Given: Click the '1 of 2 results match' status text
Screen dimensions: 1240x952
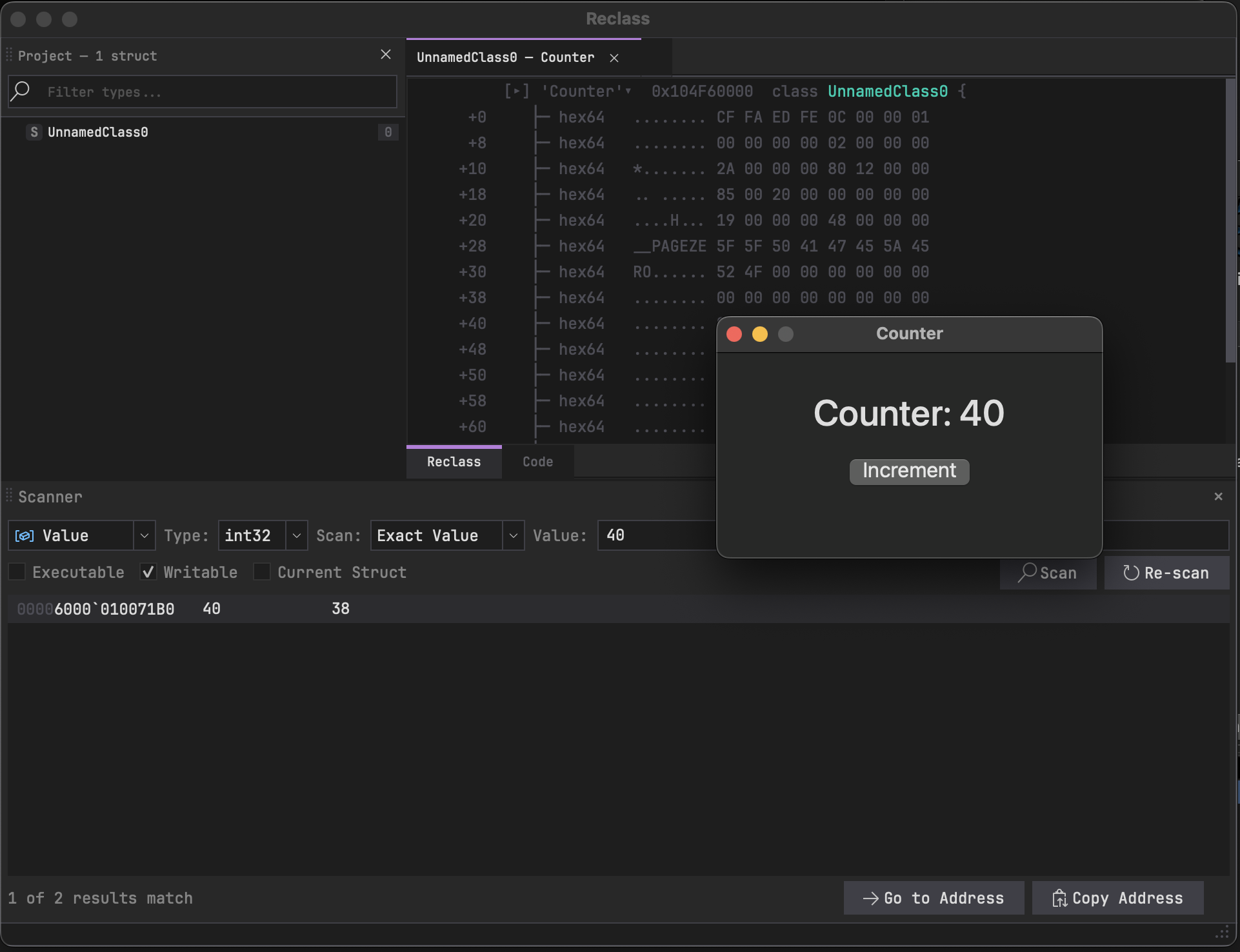Looking at the screenshot, I should point(101,898).
